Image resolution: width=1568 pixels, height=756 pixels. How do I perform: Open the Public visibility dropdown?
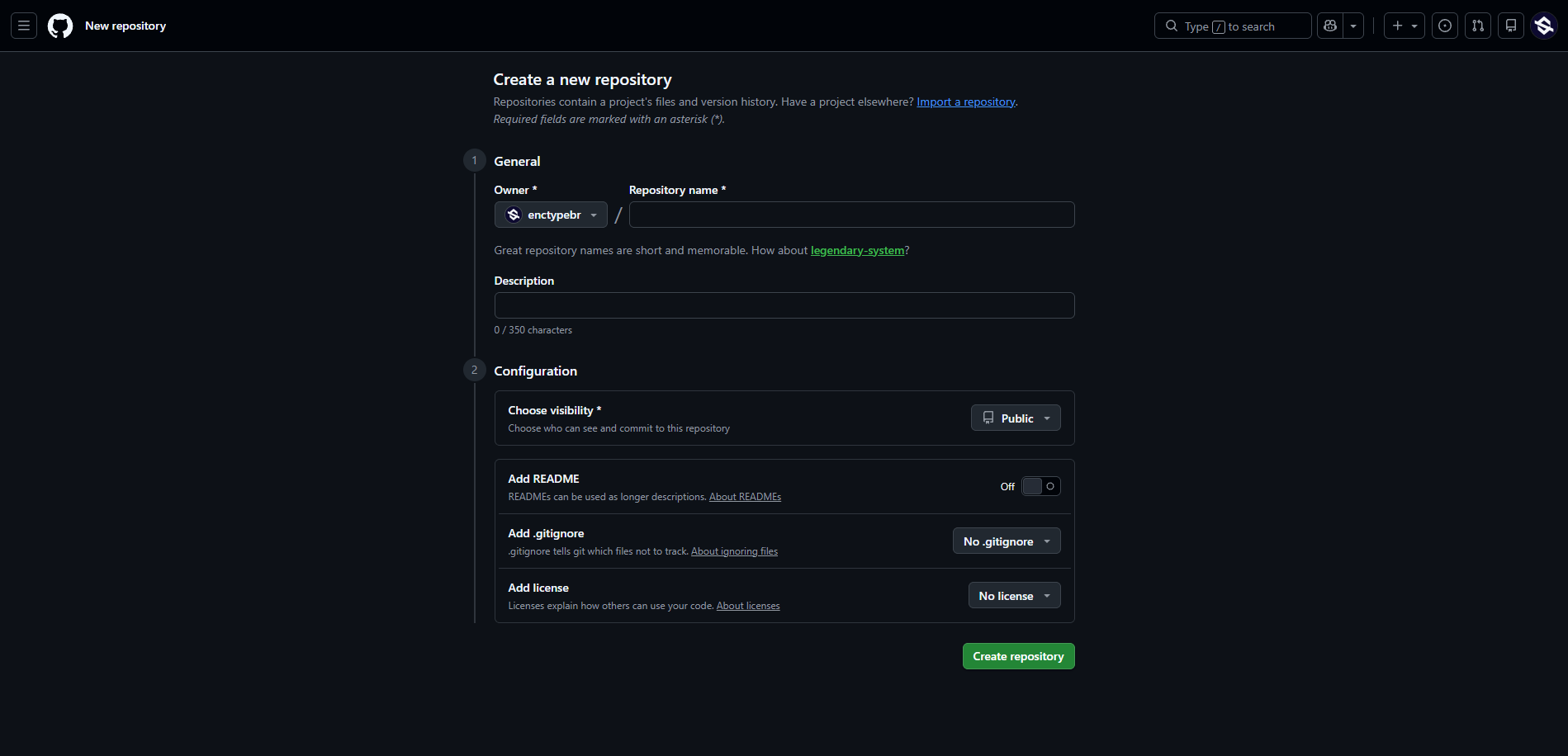1016,418
